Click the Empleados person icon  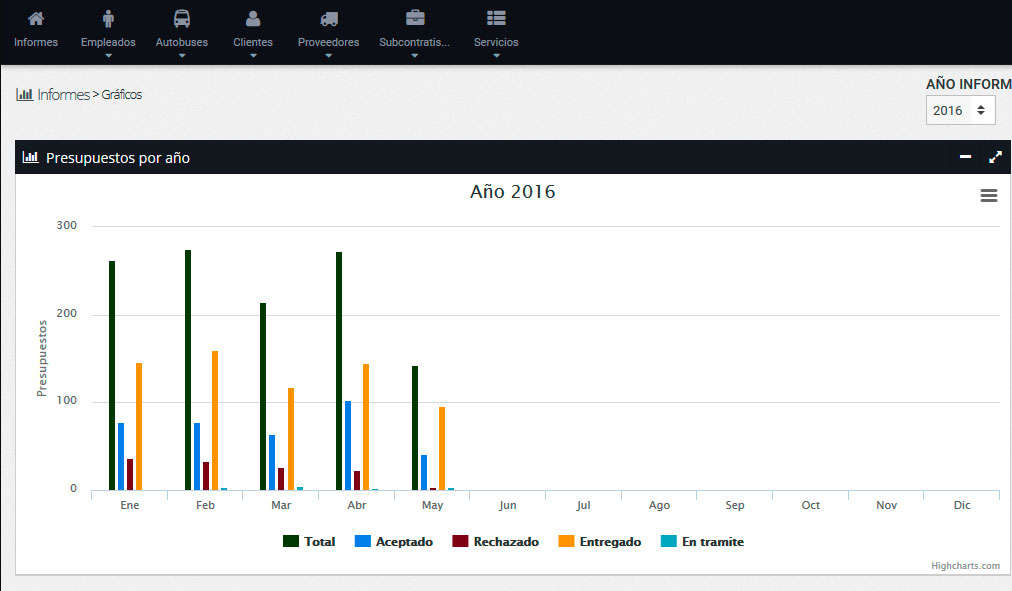click(108, 19)
